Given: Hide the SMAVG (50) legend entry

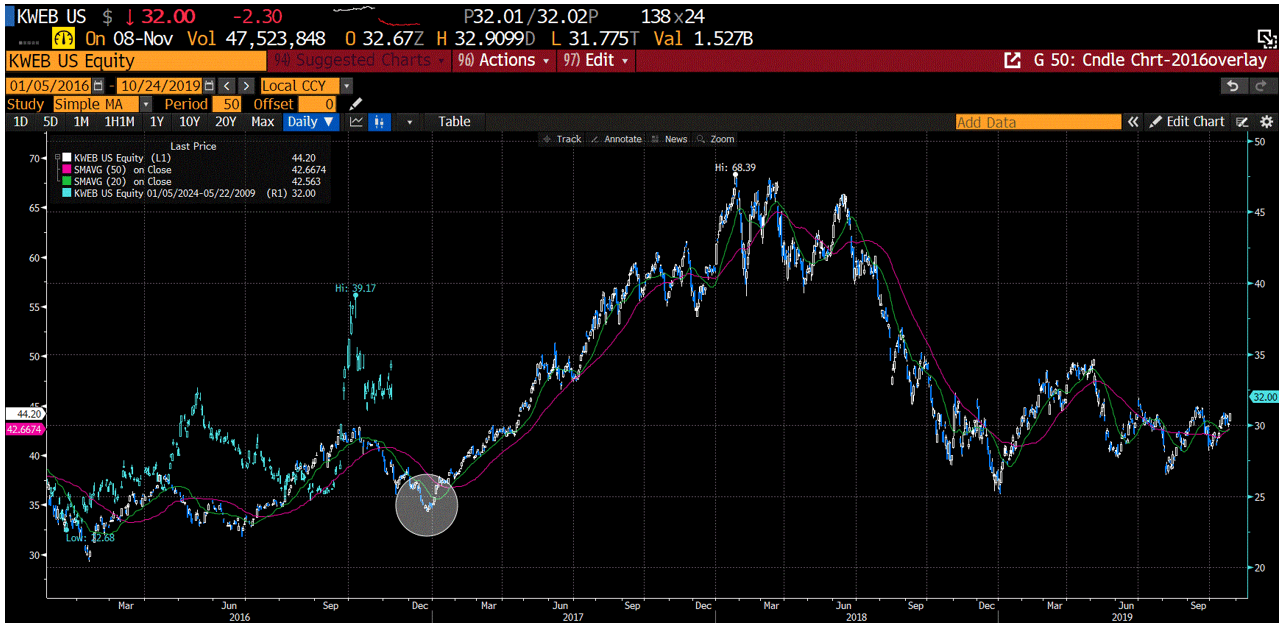Looking at the screenshot, I should click(67, 169).
